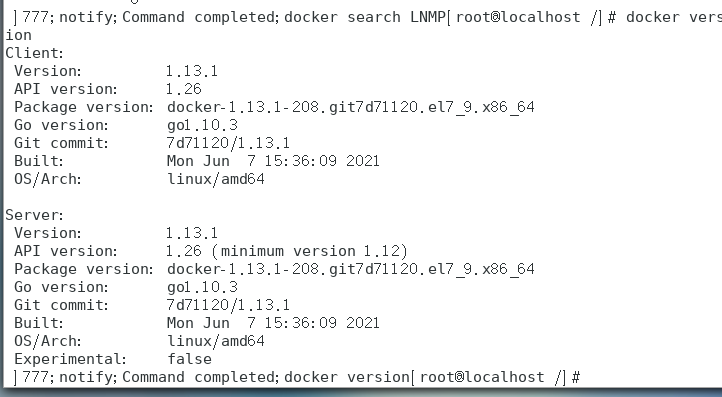Click the Server Package version string
Viewport: 722px width, 397px height.
point(350,269)
